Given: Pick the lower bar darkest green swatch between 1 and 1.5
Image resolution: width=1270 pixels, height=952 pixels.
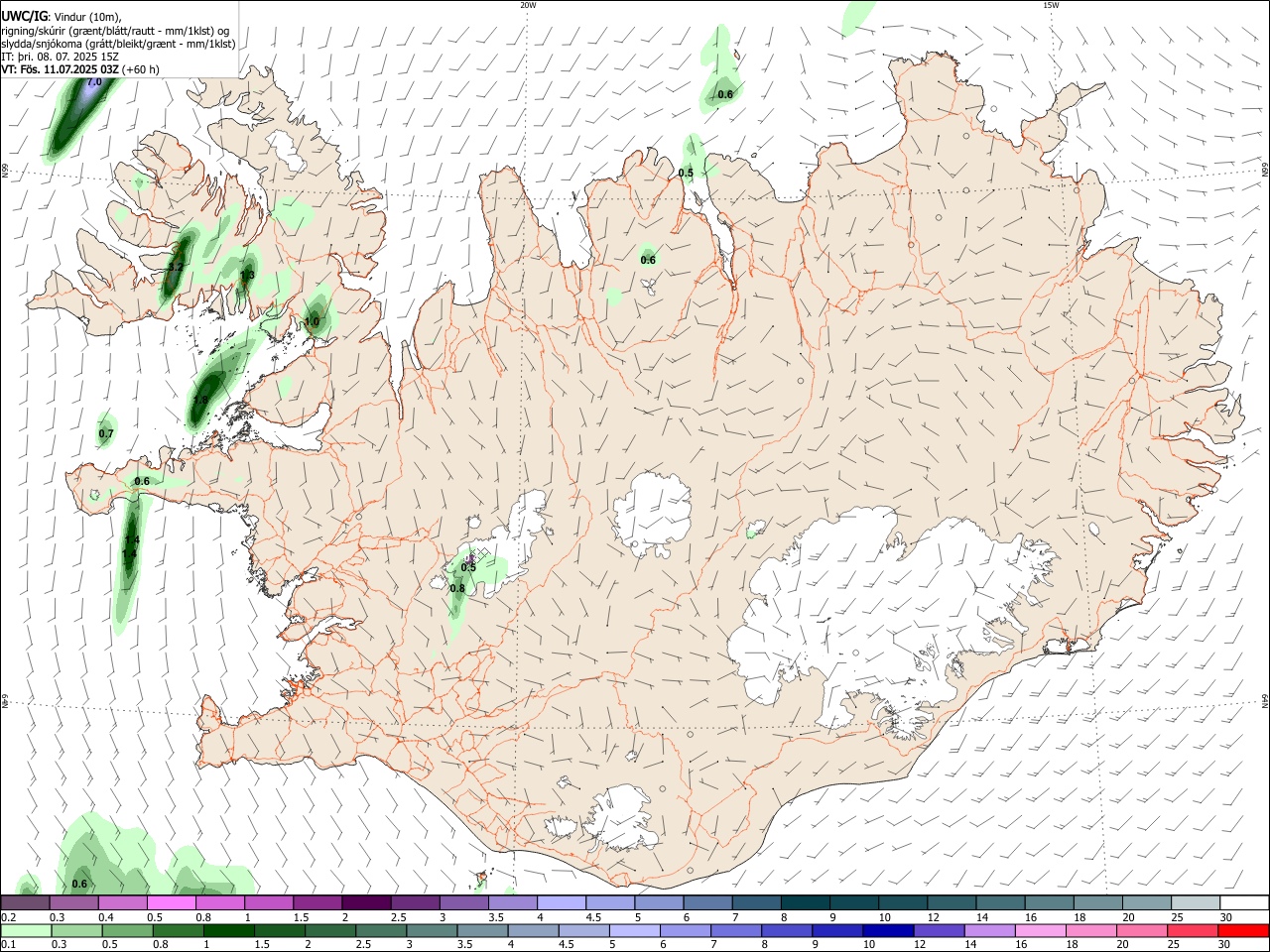Looking at the screenshot, I should [x=229, y=930].
